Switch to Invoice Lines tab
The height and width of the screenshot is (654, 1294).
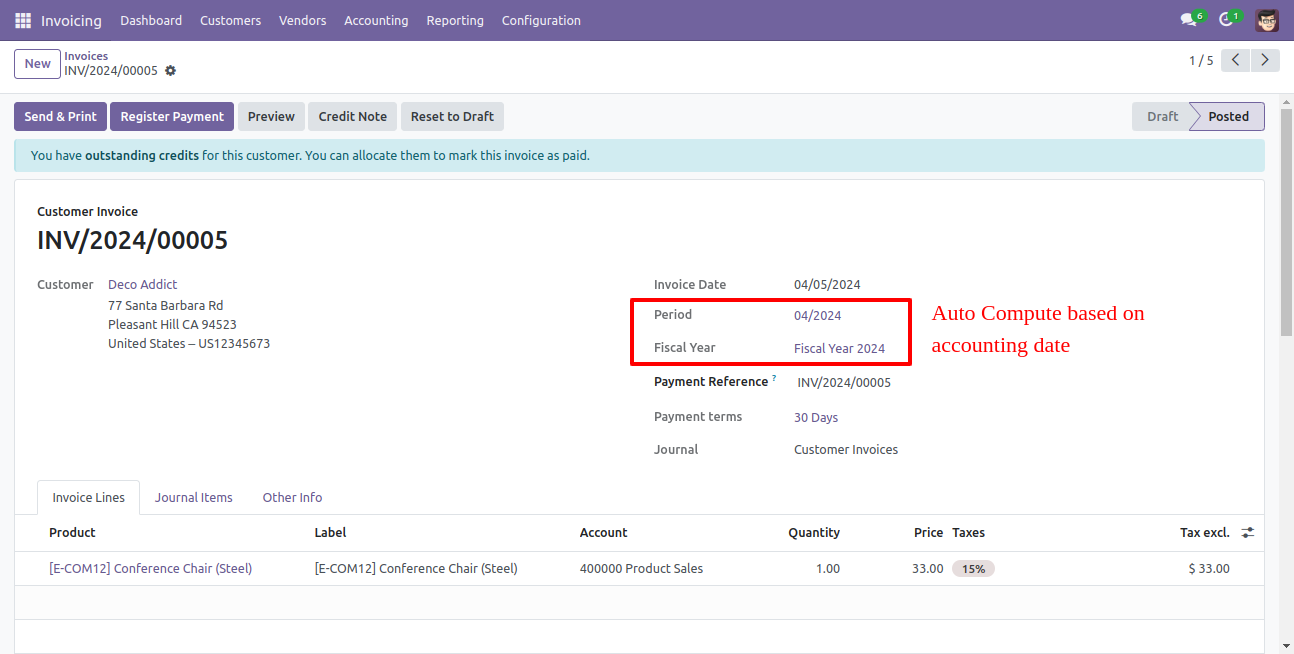88,498
